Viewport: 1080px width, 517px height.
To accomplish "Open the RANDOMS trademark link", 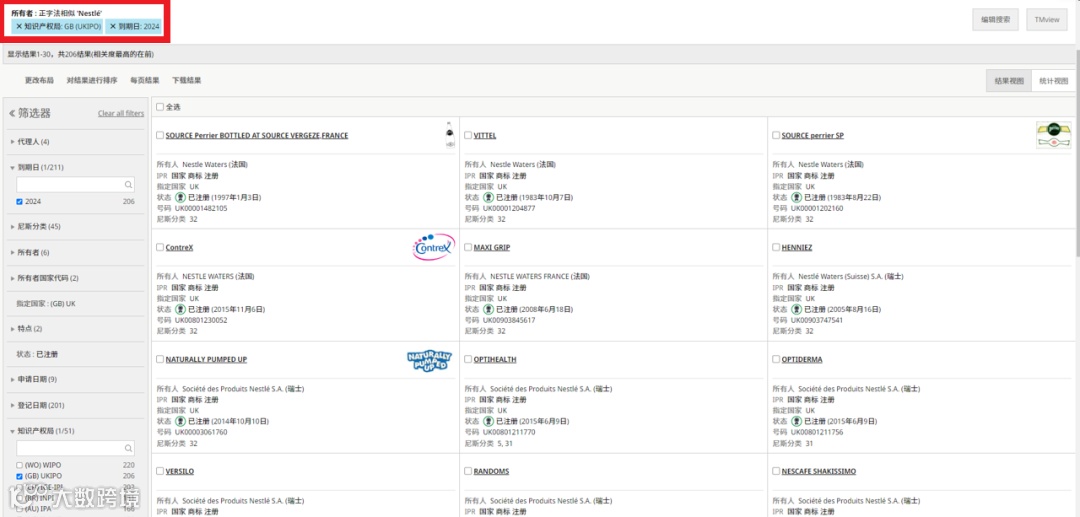I will (490, 472).
